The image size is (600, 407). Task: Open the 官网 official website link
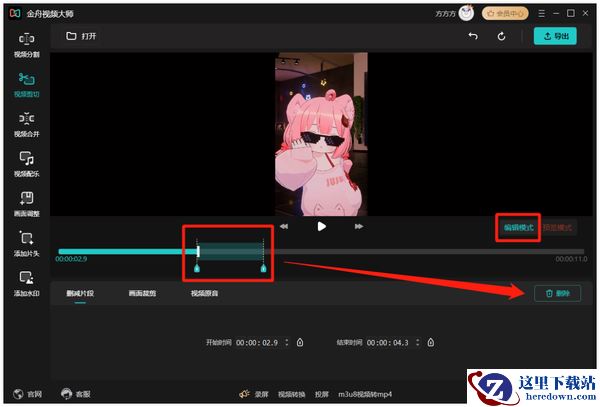point(27,394)
